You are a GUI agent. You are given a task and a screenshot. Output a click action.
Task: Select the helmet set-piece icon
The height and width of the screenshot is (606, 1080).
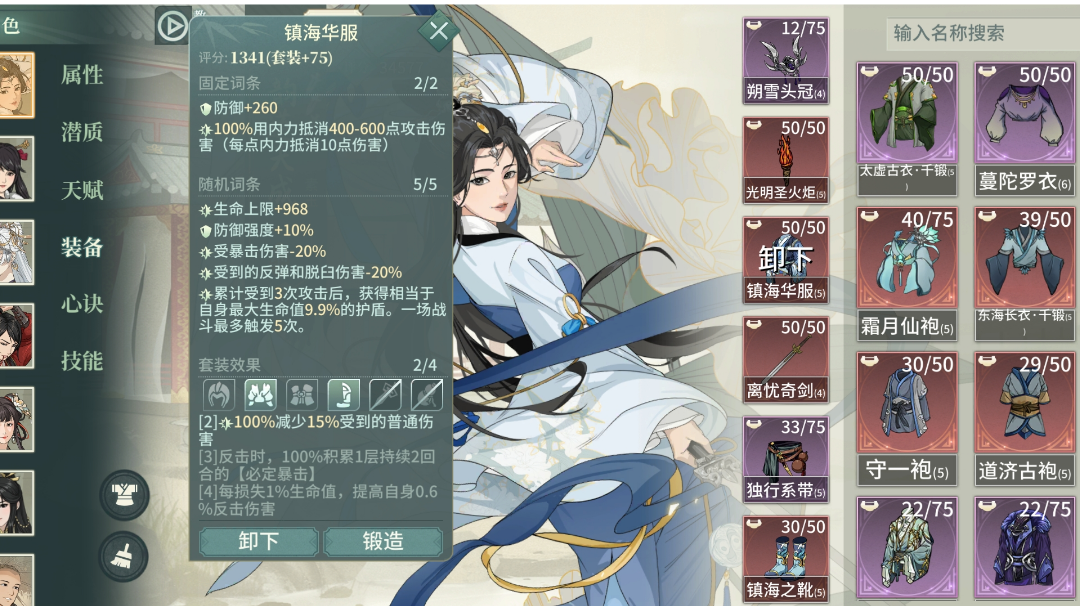pyautogui.click(x=219, y=395)
